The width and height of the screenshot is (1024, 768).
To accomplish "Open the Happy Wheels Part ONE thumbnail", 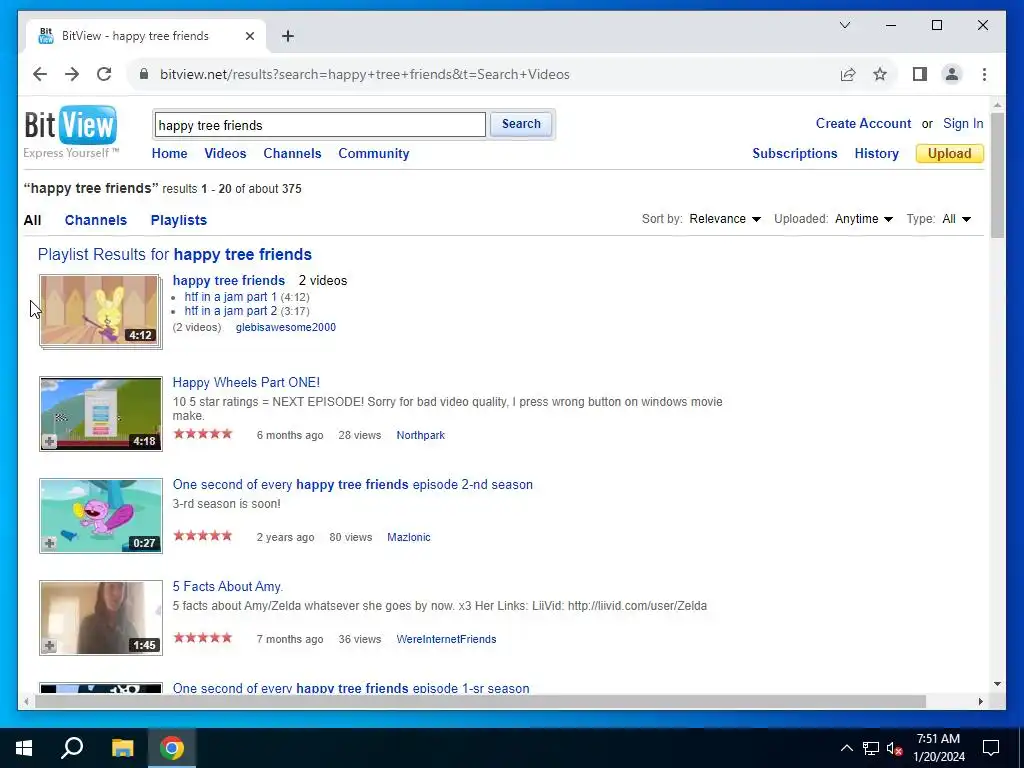I will 101,413.
